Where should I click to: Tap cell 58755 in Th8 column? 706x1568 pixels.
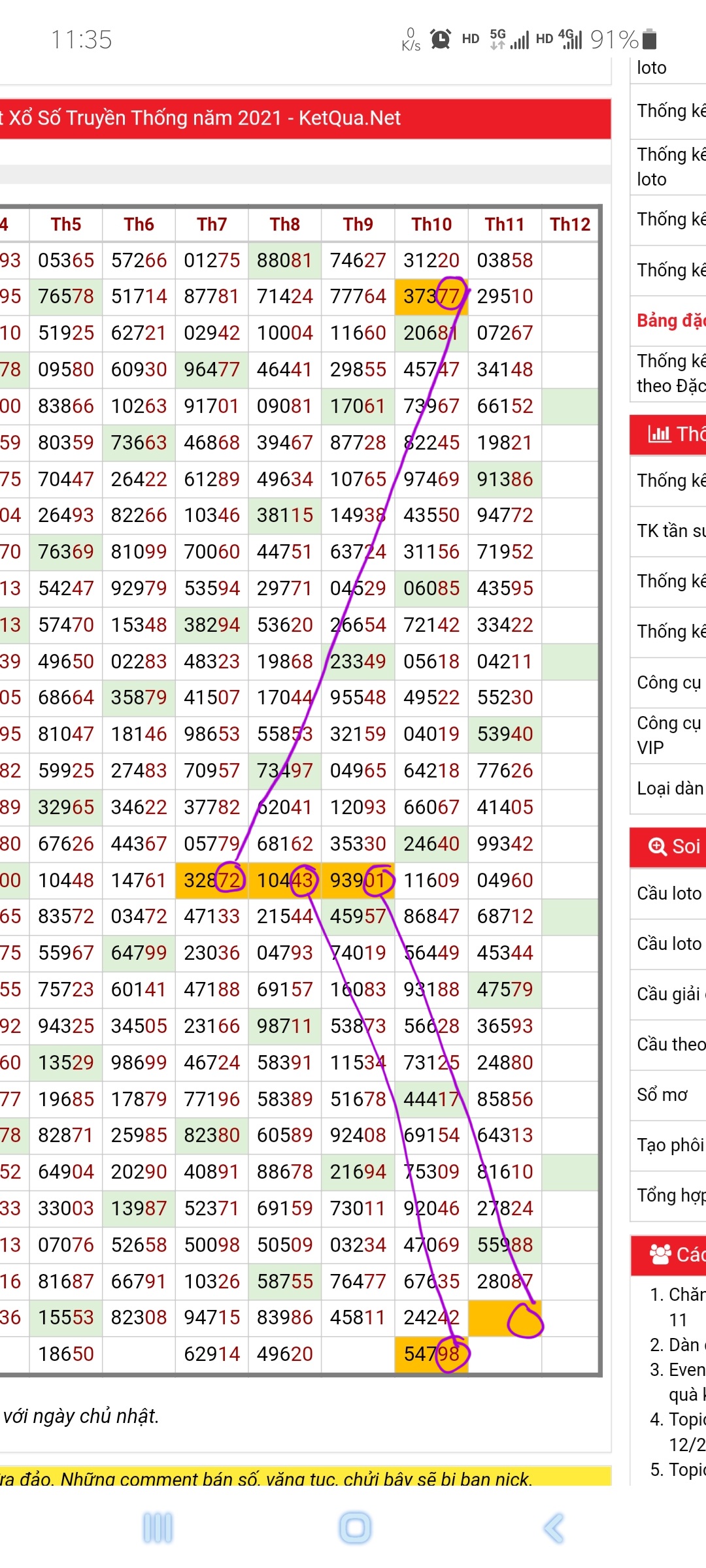285,1281
